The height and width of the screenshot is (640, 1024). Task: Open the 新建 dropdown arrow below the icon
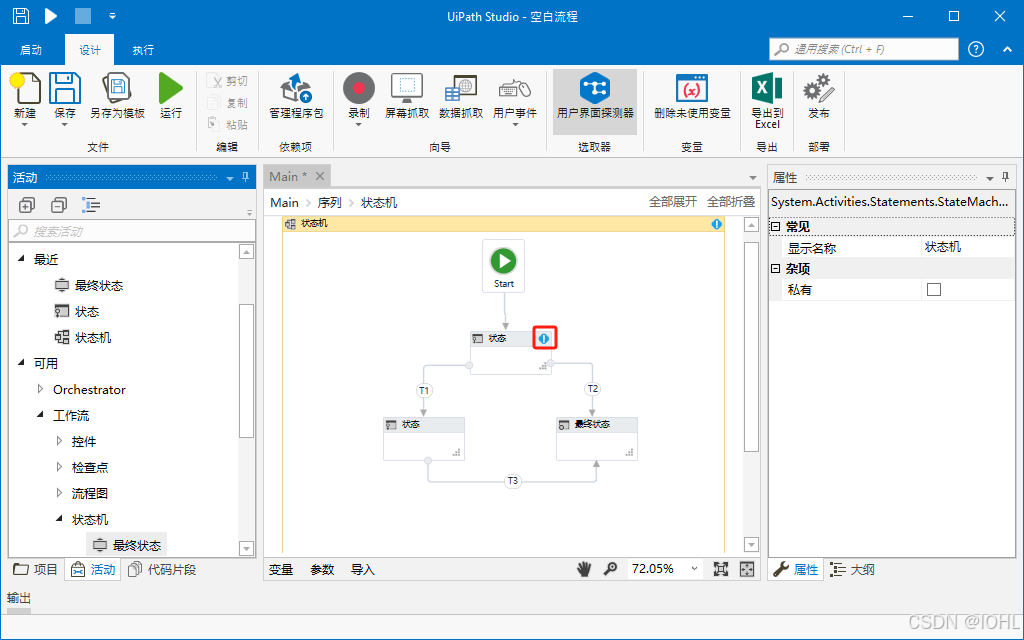click(25, 125)
